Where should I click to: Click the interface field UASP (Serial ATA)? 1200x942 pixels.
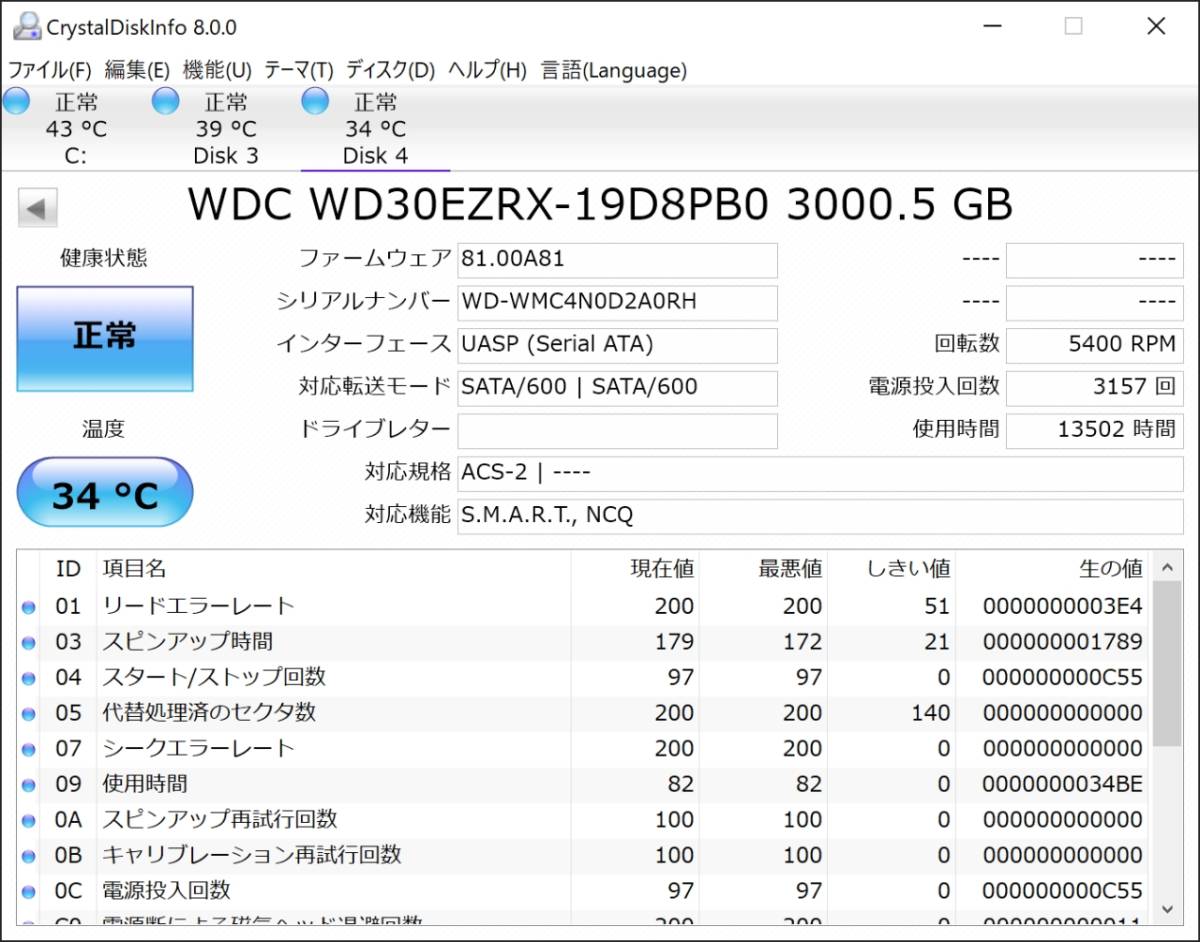point(617,345)
